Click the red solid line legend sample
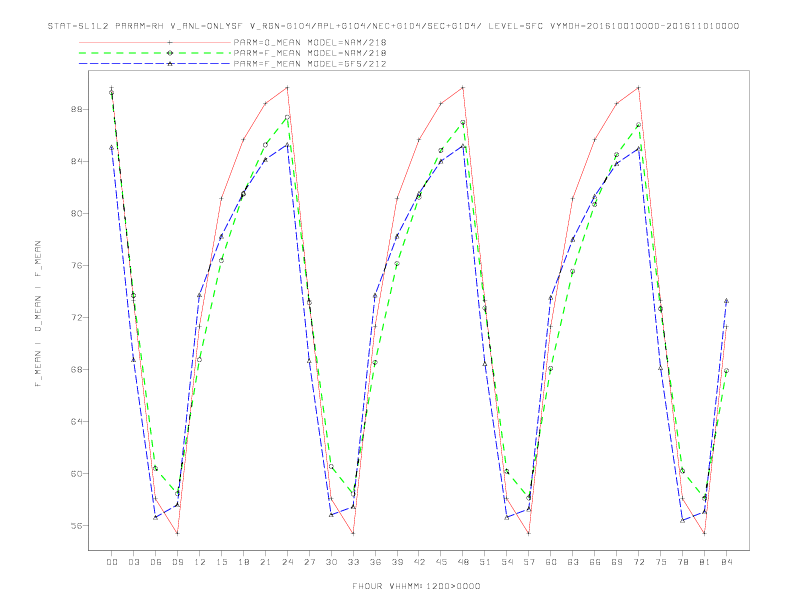Screen dimensions: 792x612 [x=155, y=42]
